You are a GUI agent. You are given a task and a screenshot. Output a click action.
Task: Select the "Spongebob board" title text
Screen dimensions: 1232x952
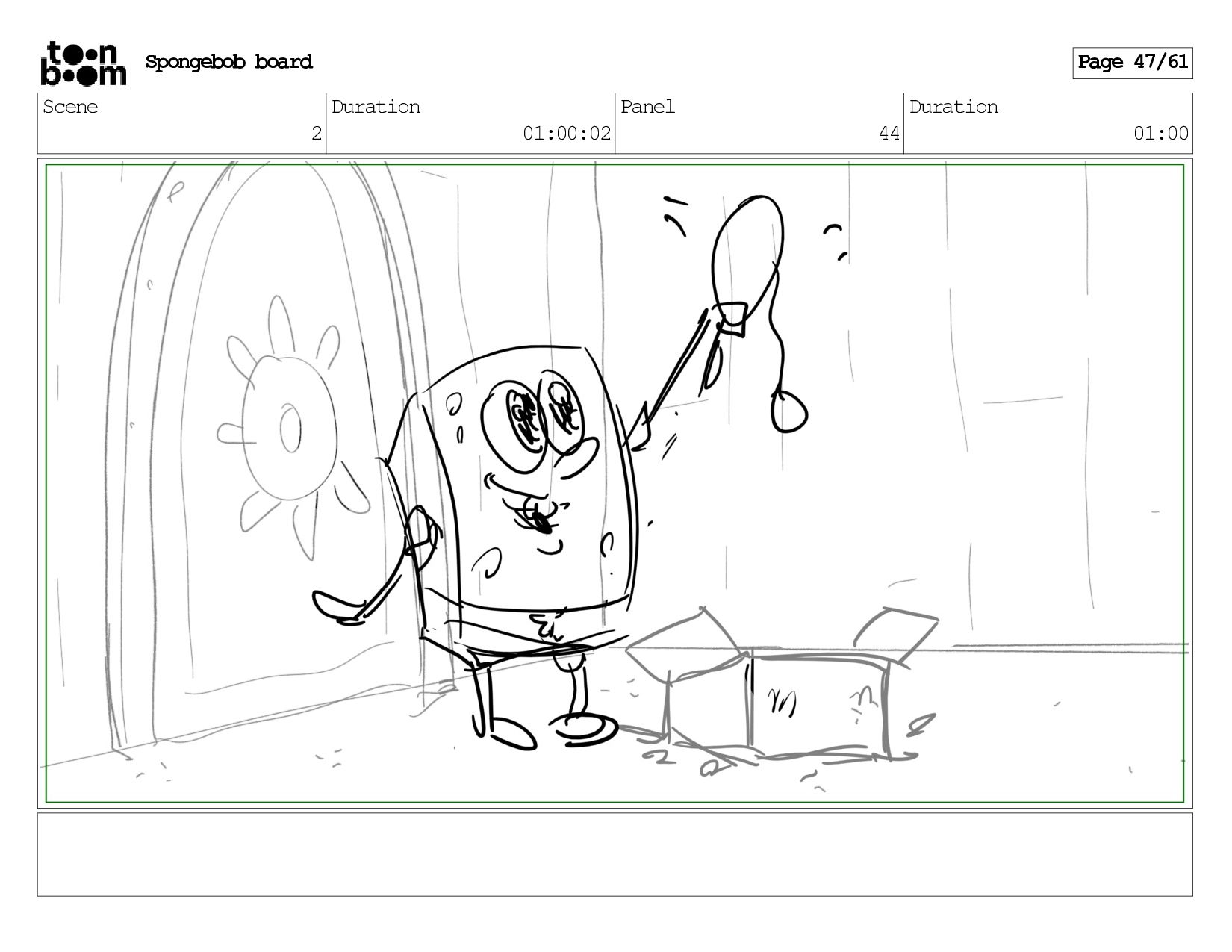coord(228,63)
